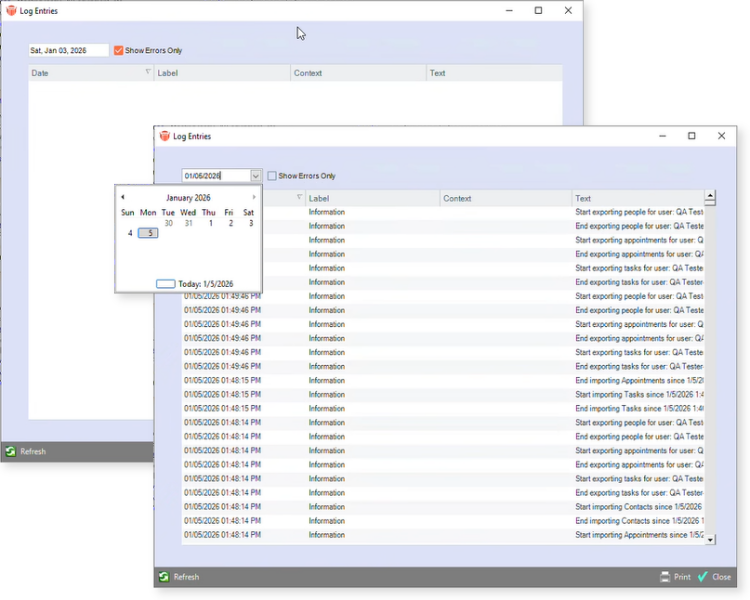750x600 pixels.
Task: Enable Show Errors Only in front window
Action: pos(272,176)
